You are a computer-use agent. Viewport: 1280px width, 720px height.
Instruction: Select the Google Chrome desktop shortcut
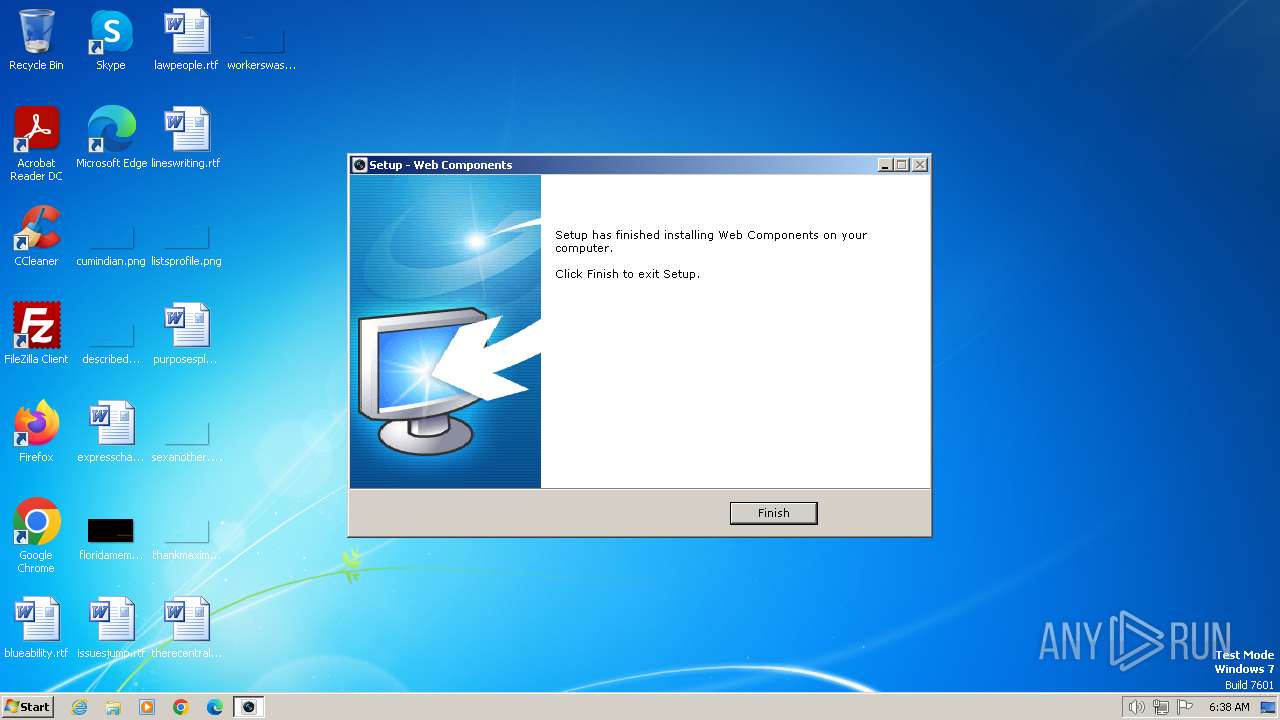(36, 536)
